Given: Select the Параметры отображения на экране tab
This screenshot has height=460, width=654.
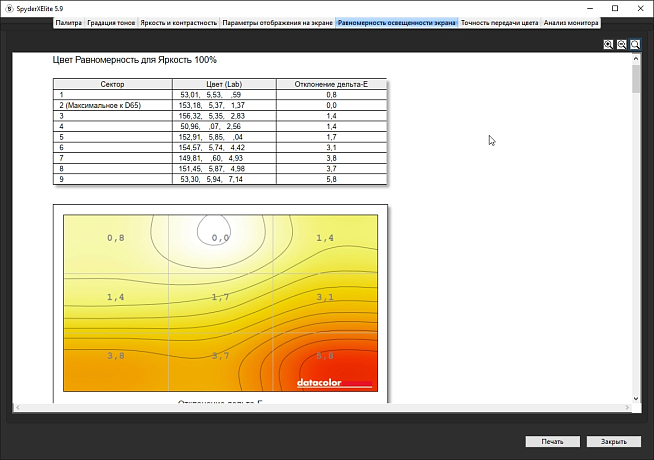Looking at the screenshot, I should point(277,21).
